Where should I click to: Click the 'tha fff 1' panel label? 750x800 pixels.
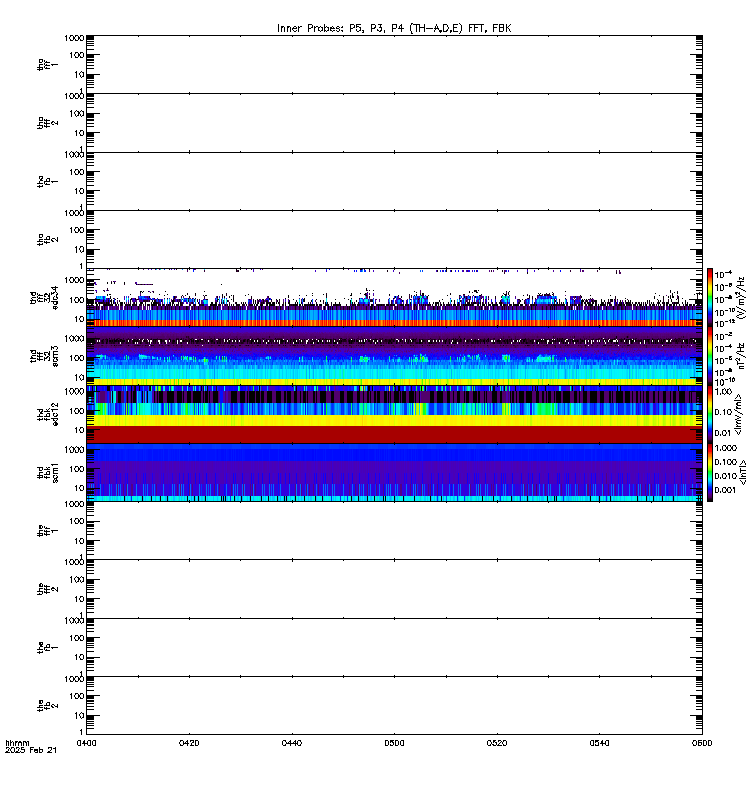(x=47, y=65)
